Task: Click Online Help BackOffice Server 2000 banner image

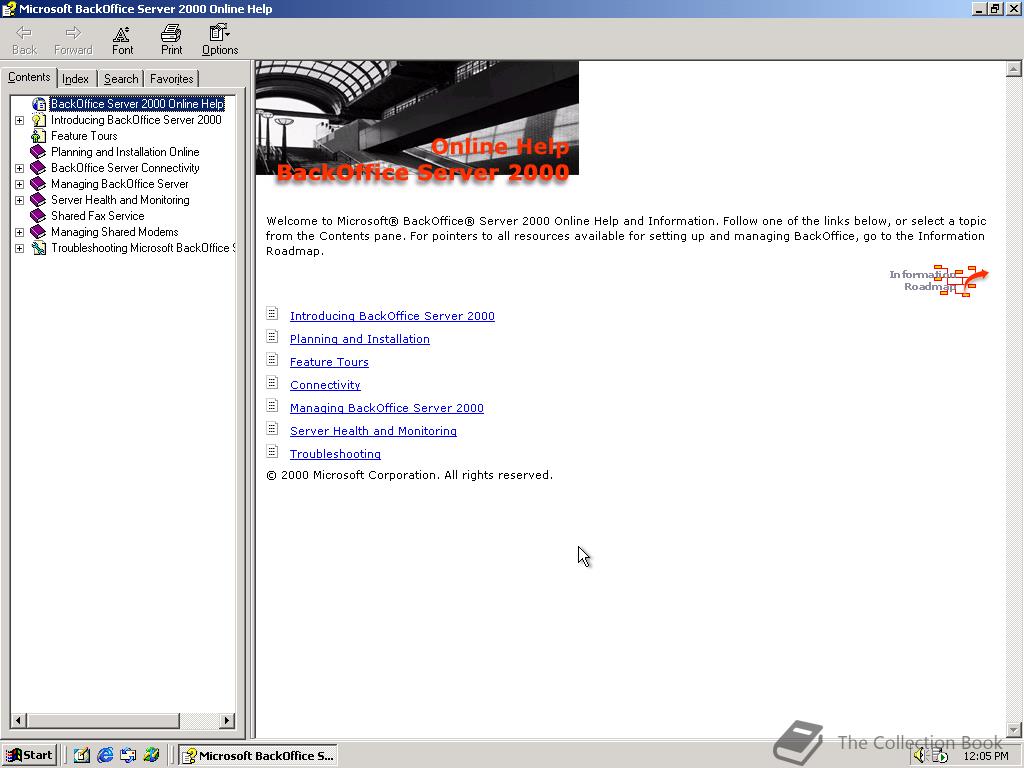Action: click(417, 121)
